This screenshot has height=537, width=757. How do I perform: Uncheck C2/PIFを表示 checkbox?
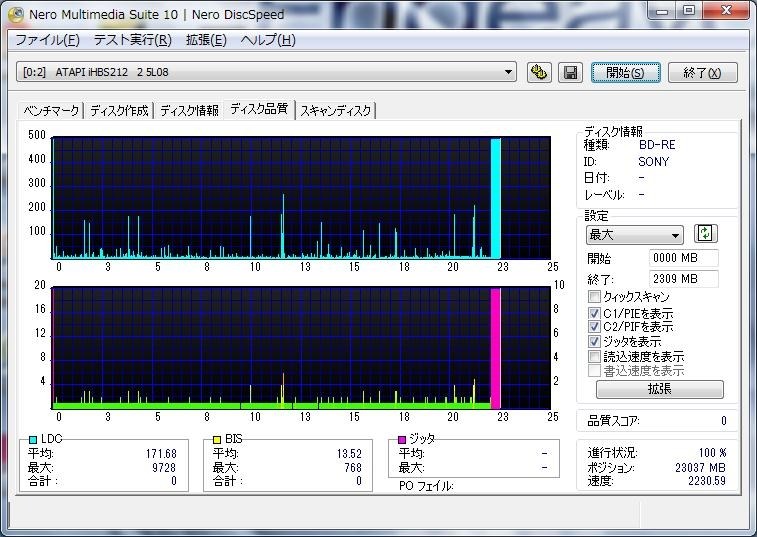594,326
